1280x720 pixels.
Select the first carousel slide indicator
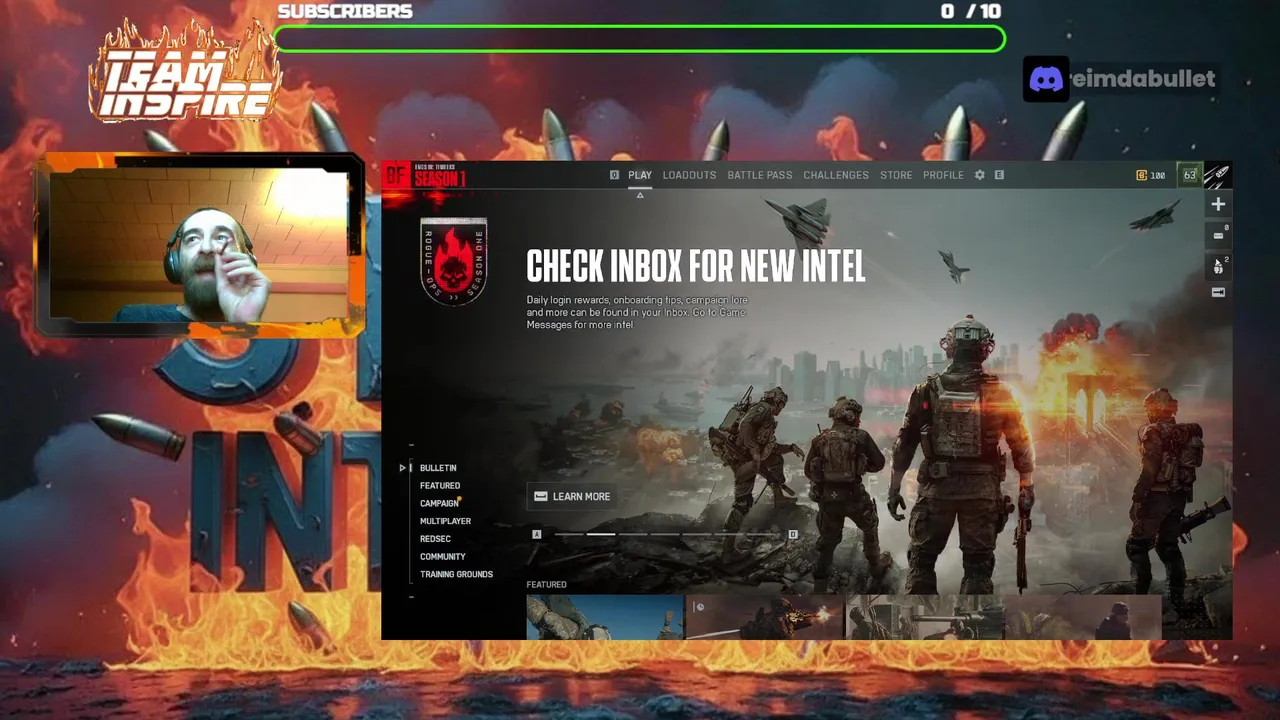(x=569, y=535)
